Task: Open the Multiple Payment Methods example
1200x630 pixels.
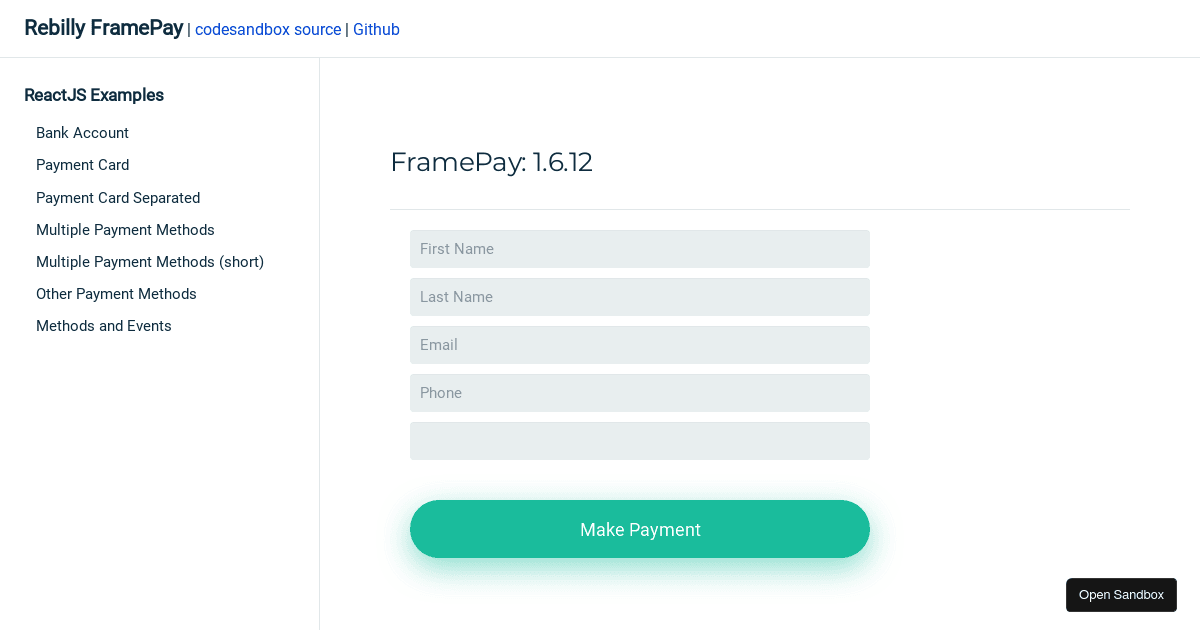Action: pos(125,230)
